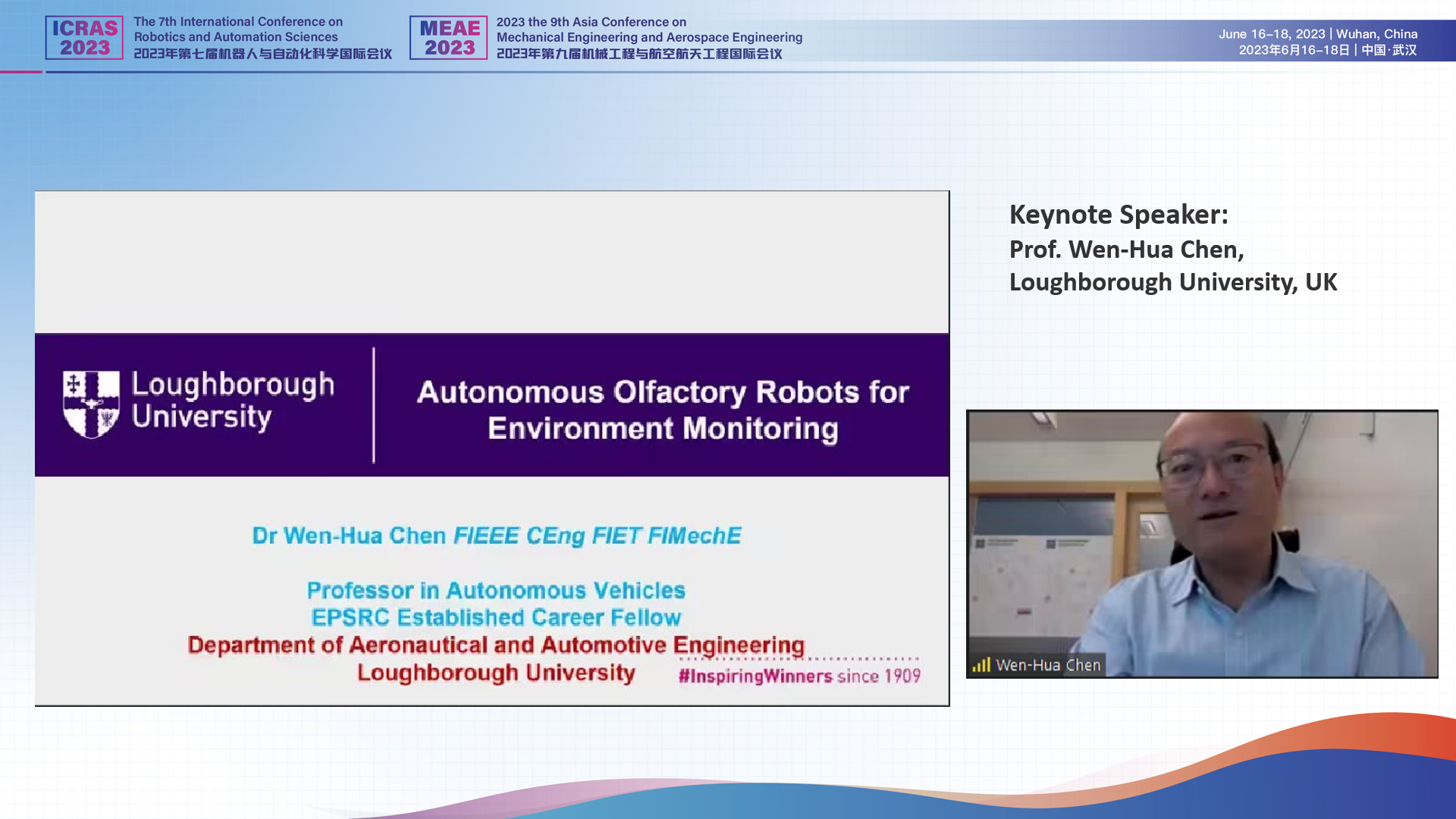This screenshot has width=1456, height=819.
Task: Click 'Department of Aeronautical and Automotive Engineering'
Action: pyautogui.click(x=496, y=645)
